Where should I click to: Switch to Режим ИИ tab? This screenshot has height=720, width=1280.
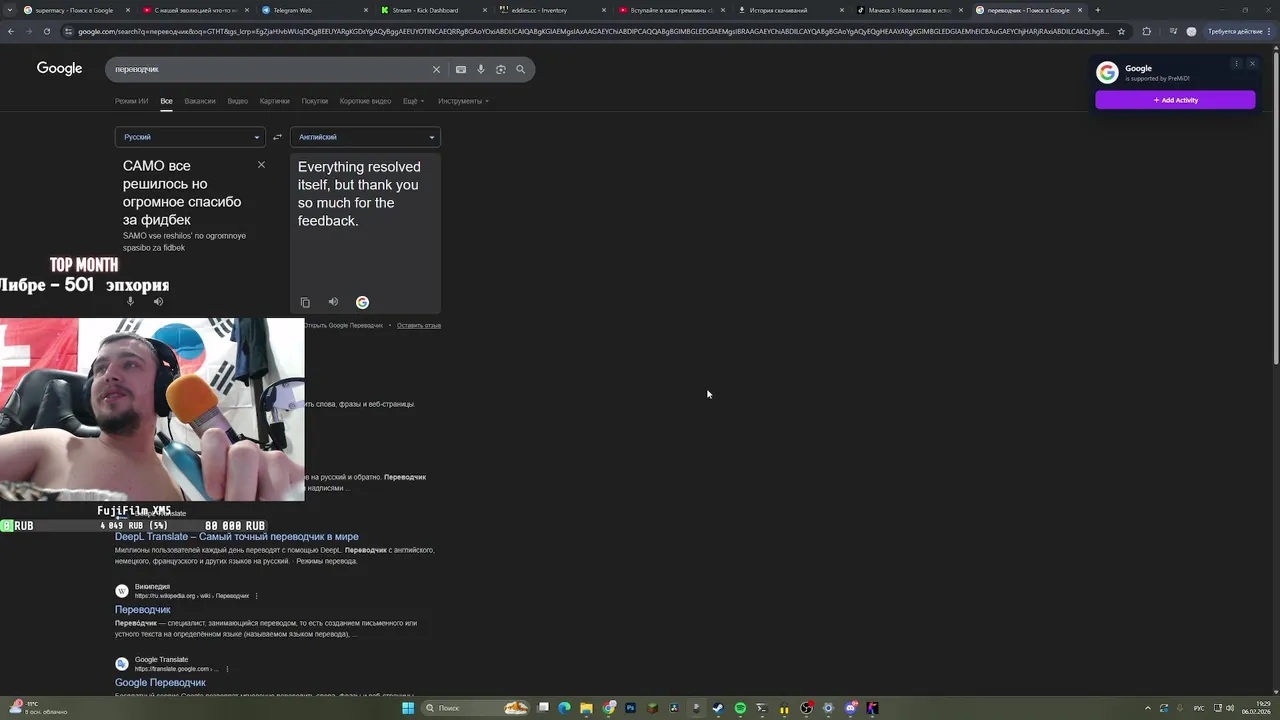click(x=131, y=101)
